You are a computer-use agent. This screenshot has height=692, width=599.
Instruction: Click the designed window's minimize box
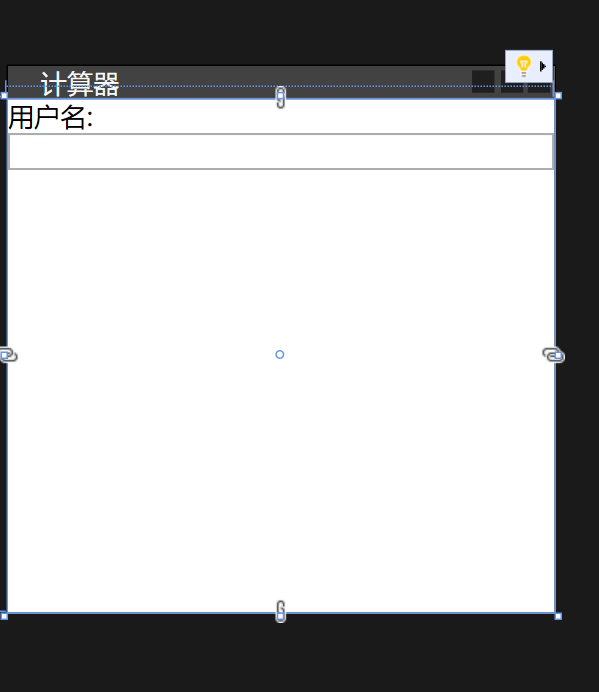pyautogui.click(x=483, y=82)
